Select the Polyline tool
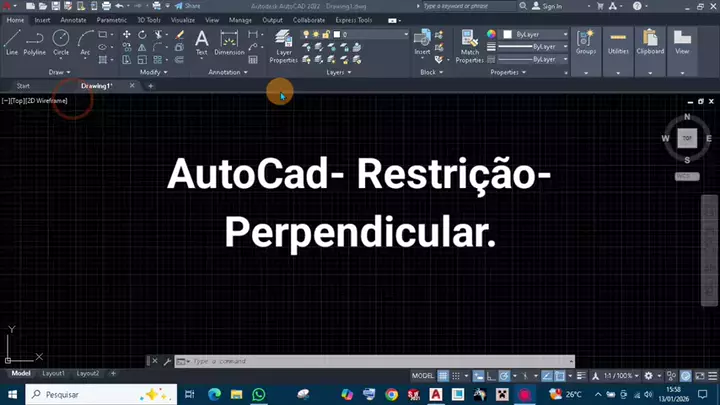 tap(35, 41)
